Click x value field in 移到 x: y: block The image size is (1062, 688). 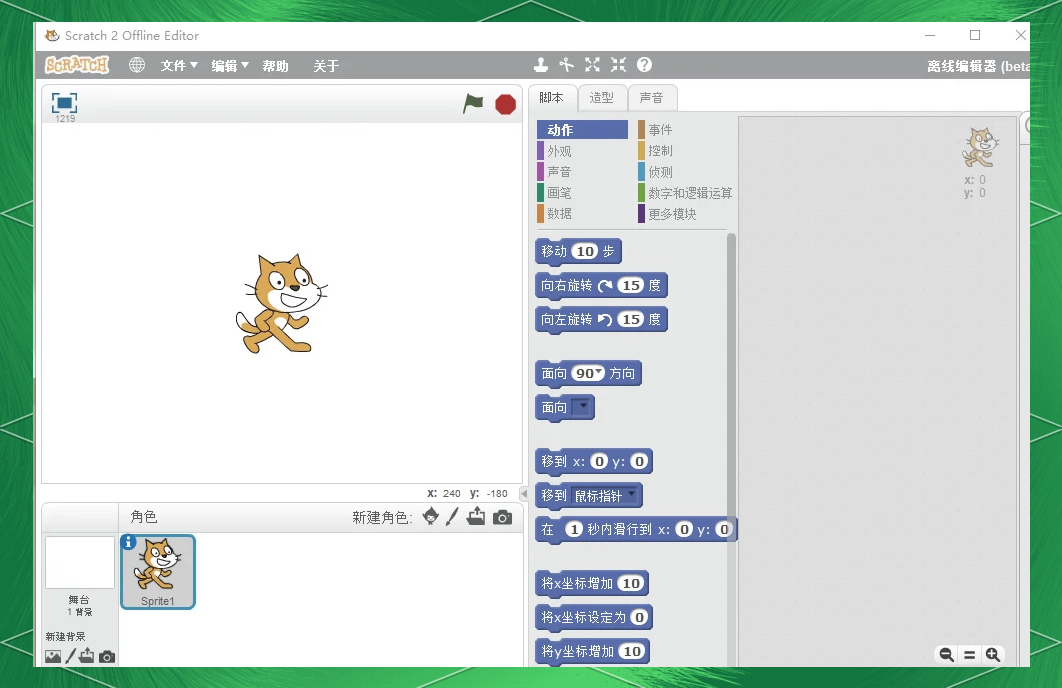[x=599, y=461]
